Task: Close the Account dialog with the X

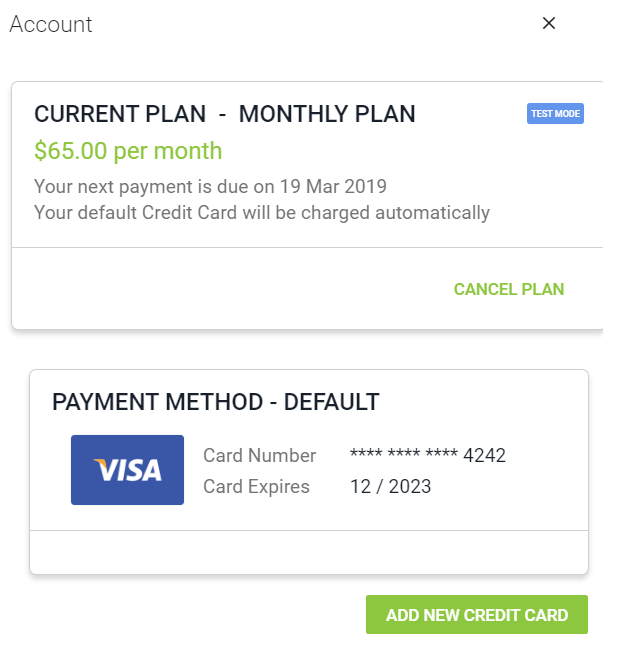Action: point(548,23)
